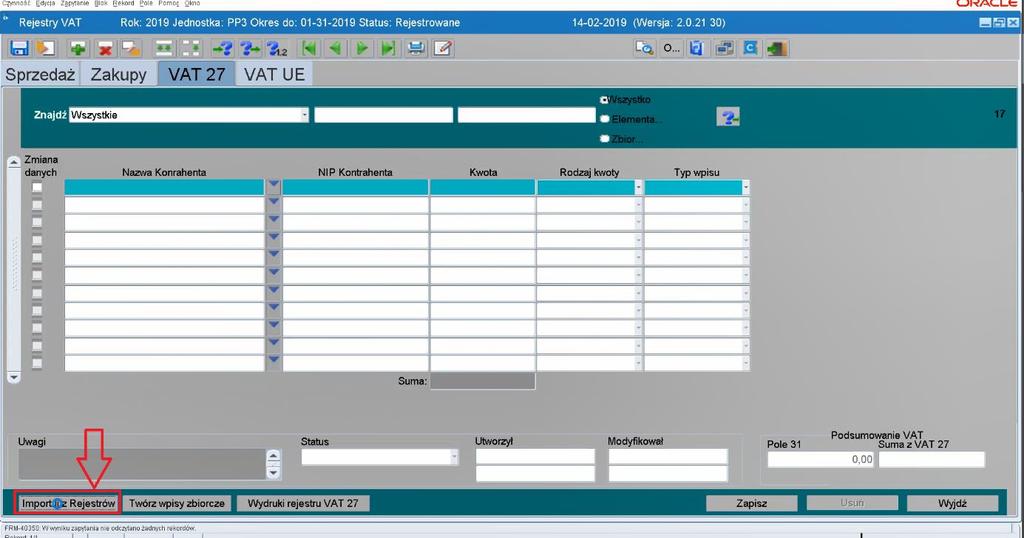Click the Uwagi text area
Image resolution: width=1024 pixels, height=538 pixels.
[142, 464]
